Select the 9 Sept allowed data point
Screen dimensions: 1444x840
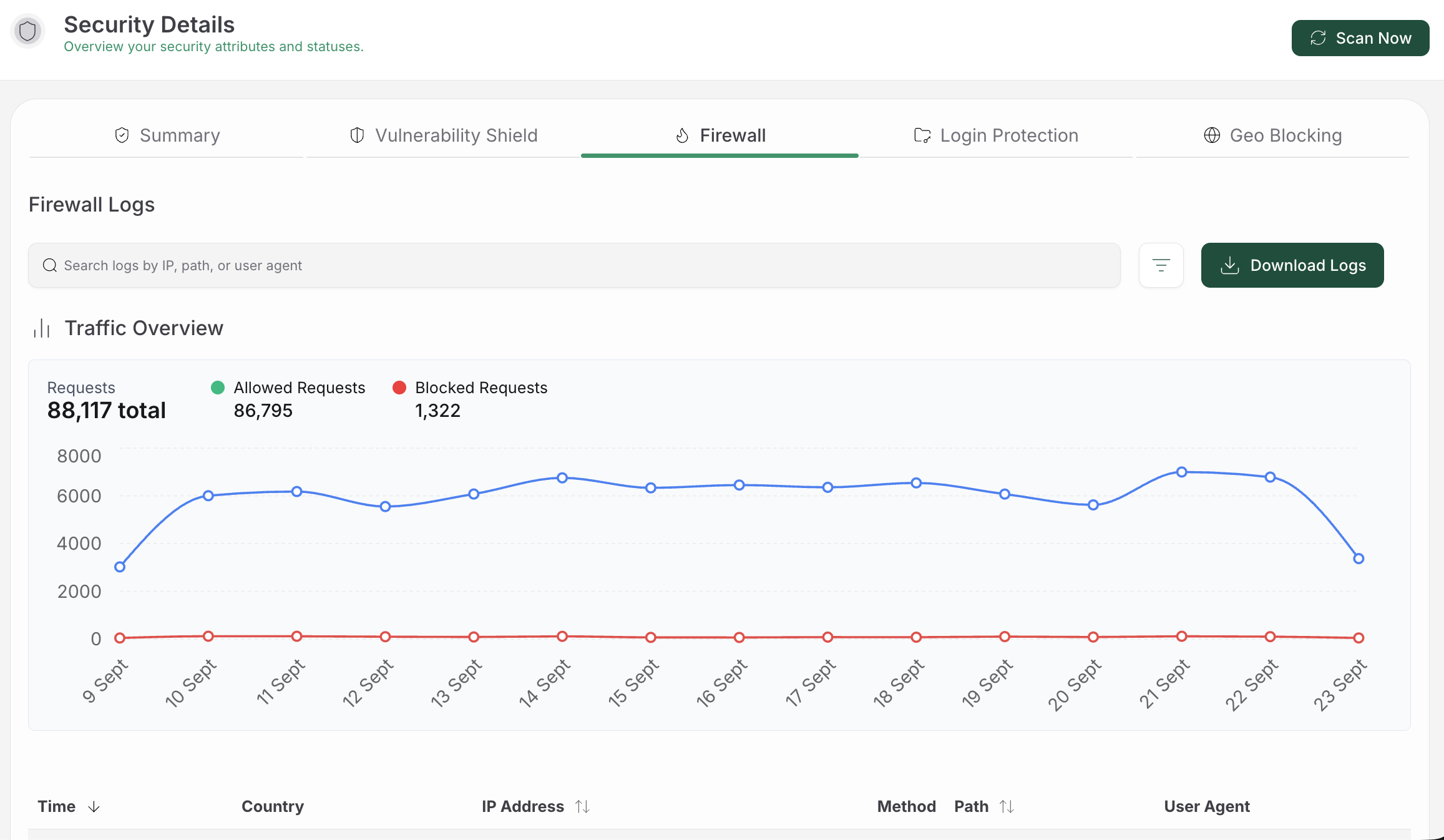pyautogui.click(x=120, y=567)
